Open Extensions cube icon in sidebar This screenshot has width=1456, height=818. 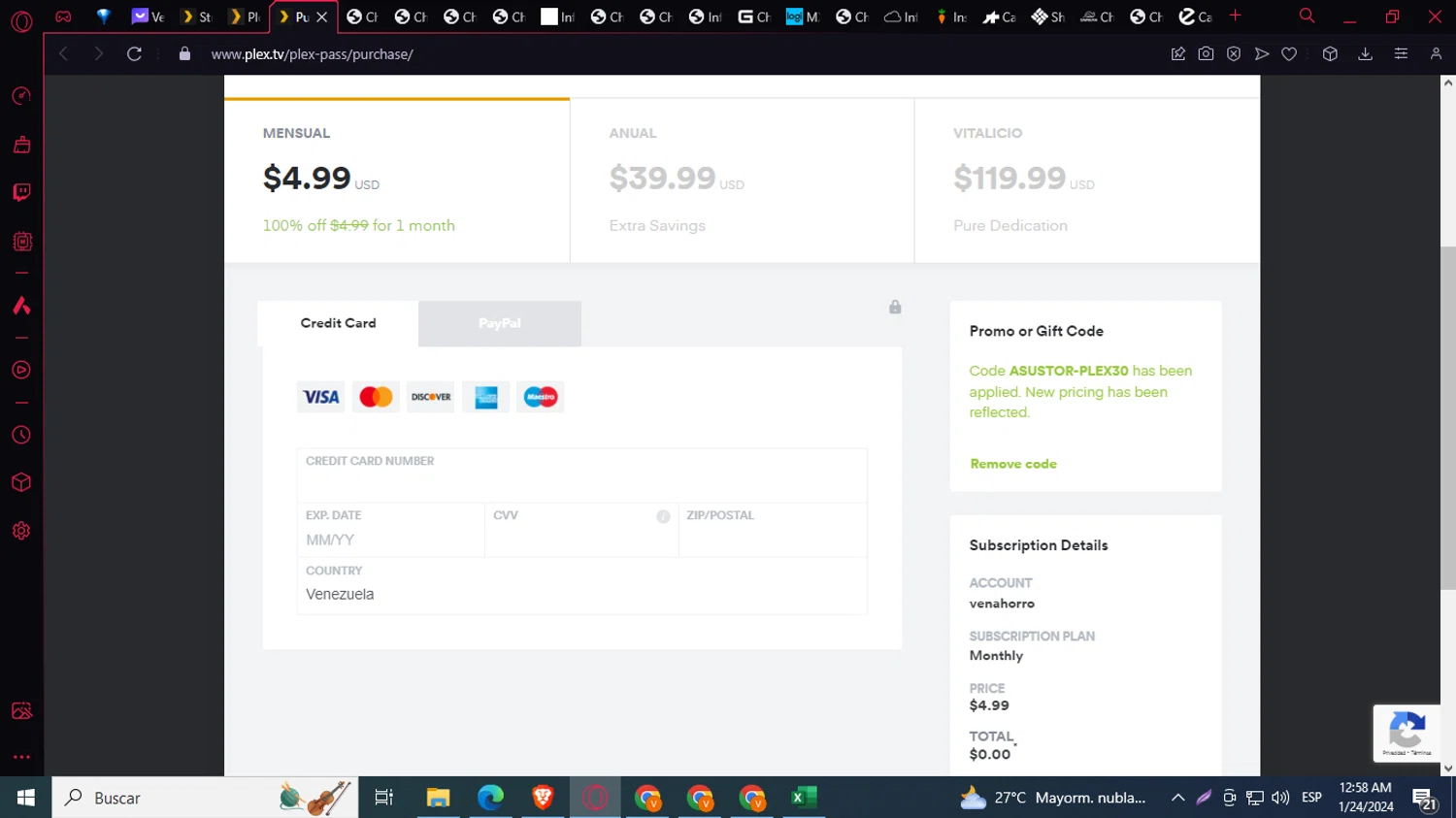tap(21, 482)
